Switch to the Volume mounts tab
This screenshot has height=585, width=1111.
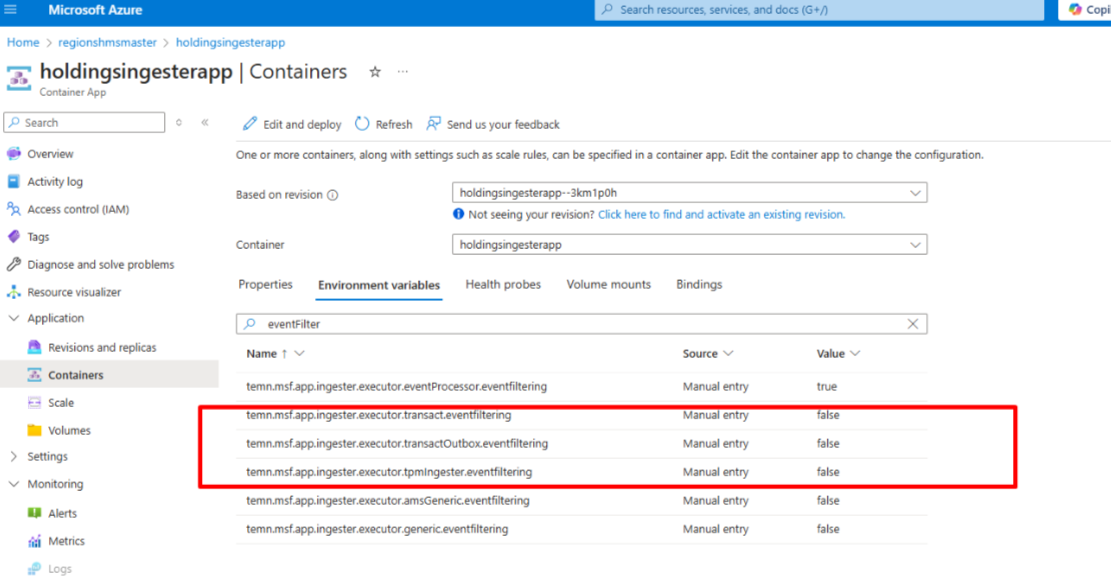tap(608, 284)
